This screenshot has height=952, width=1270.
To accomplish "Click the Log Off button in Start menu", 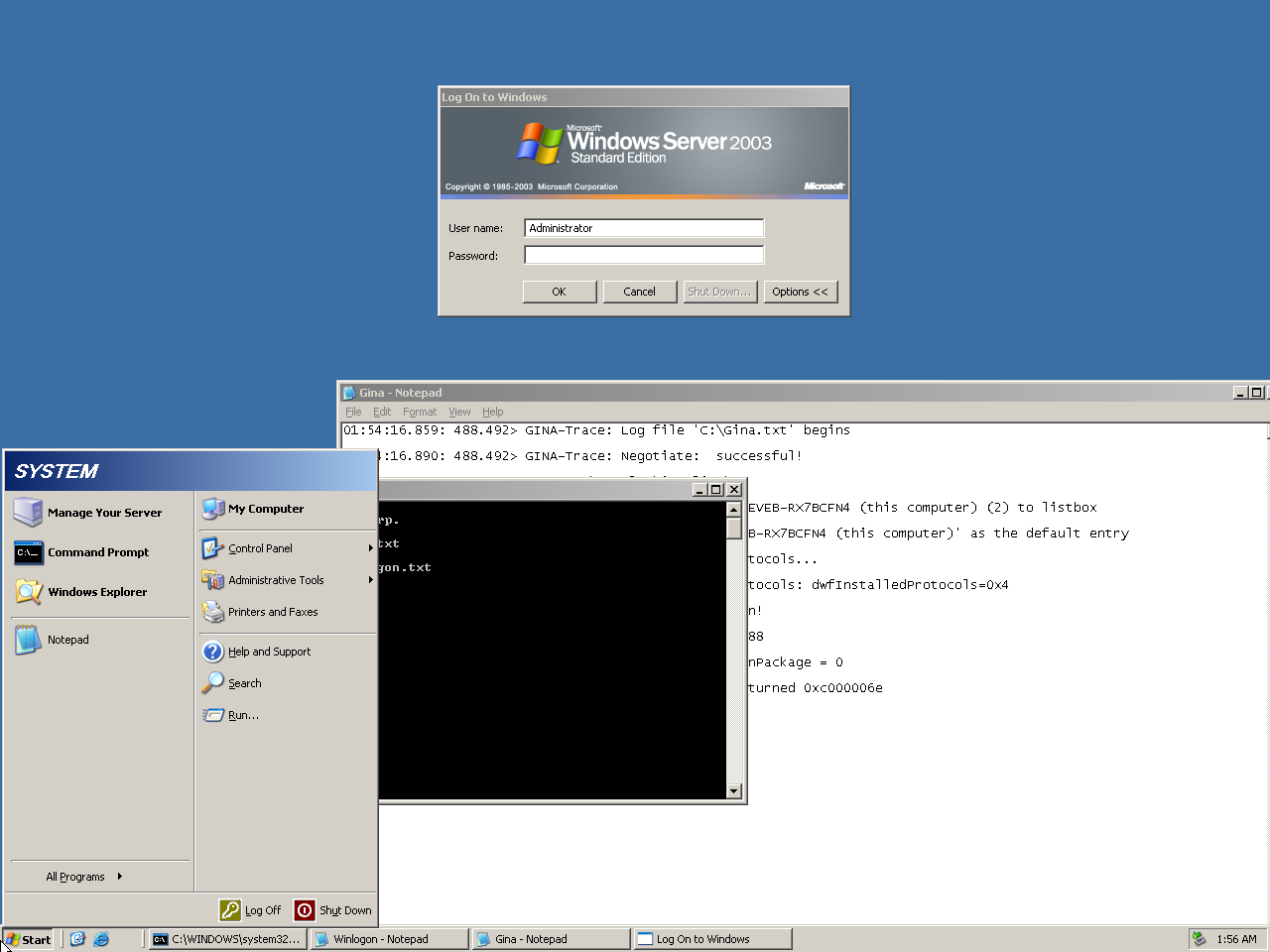I will (251, 910).
